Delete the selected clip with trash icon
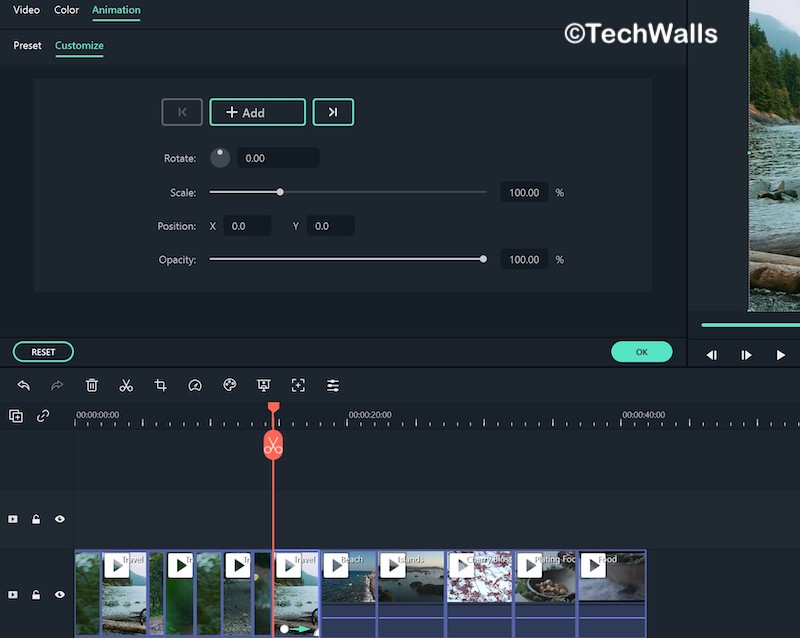Screen dimensions: 800x638 (92, 385)
